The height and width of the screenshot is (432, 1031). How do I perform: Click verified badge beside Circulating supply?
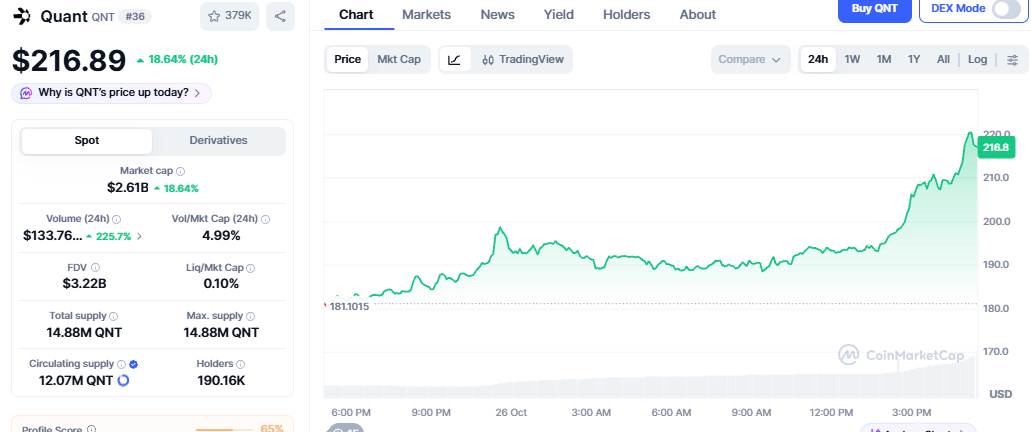click(x=133, y=364)
